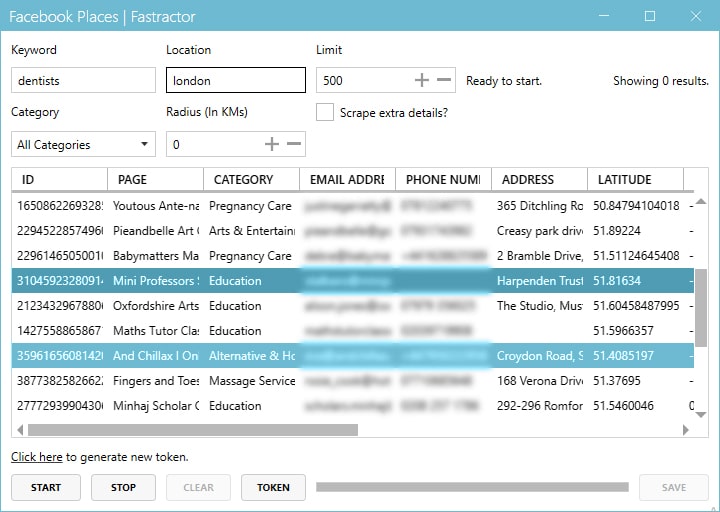Click the Alternative & Ho category cell
The height and width of the screenshot is (512, 720).
[252, 355]
